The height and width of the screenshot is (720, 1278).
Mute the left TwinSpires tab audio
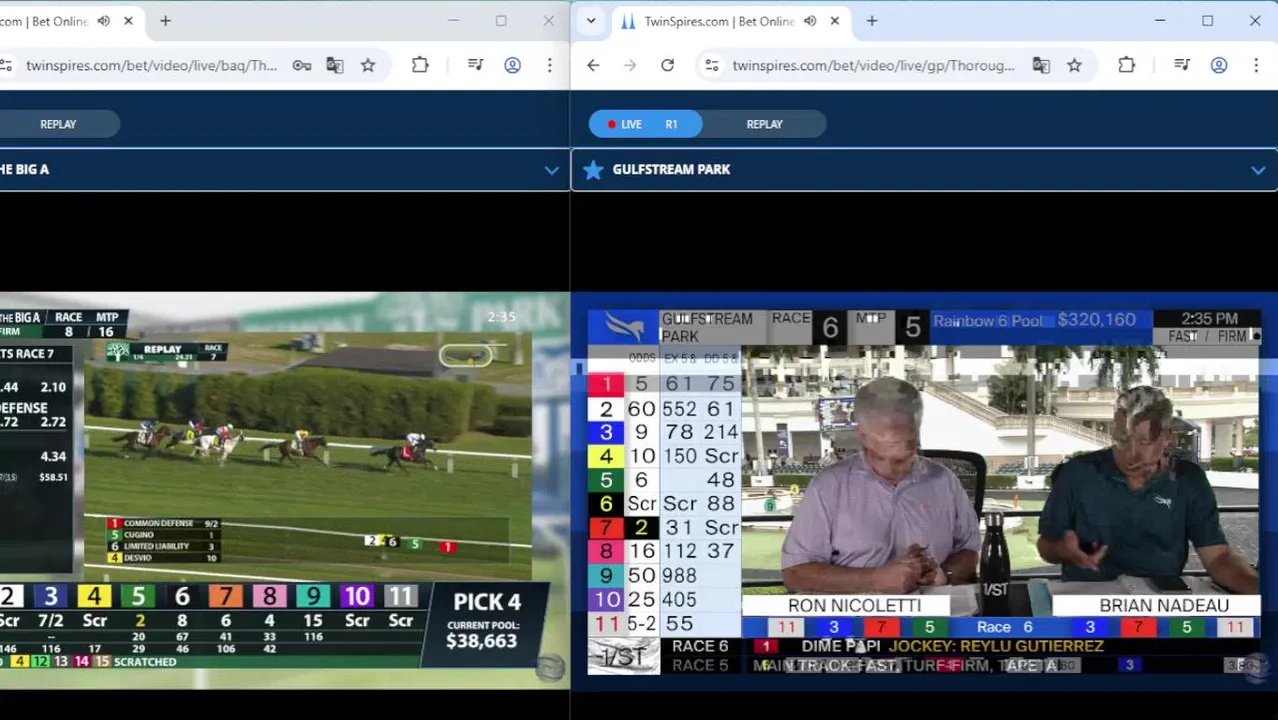coord(104,21)
